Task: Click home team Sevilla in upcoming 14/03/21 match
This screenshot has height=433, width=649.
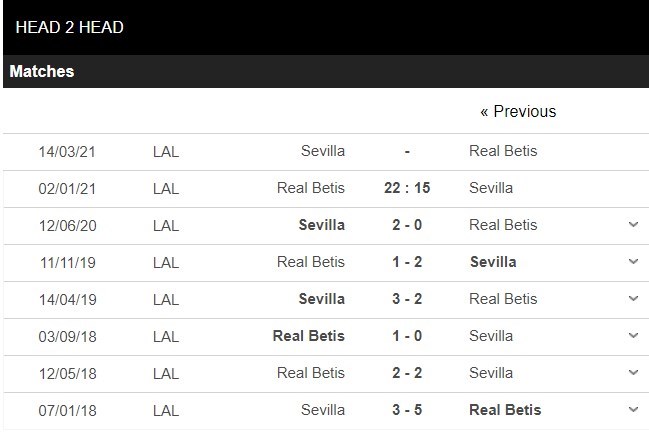Action: pos(323,151)
